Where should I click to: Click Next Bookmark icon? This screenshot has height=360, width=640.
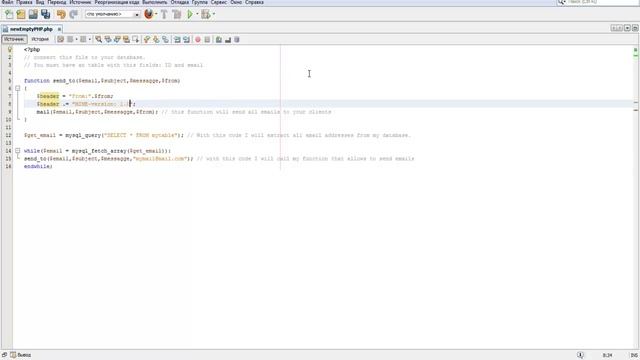156,40
